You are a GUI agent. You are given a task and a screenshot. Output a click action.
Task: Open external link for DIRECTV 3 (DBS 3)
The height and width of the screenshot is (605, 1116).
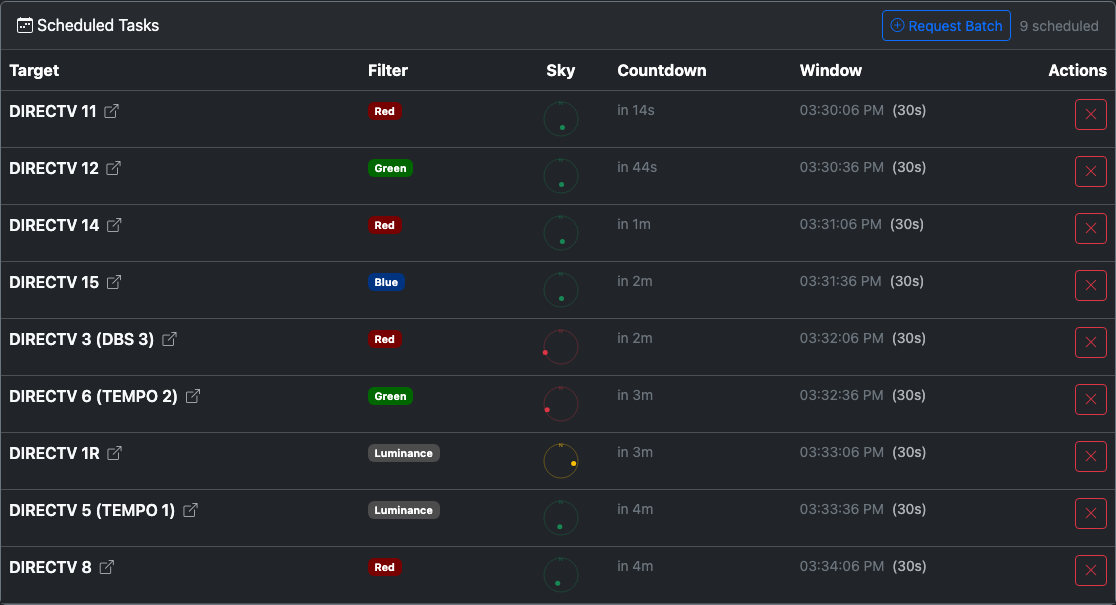(x=169, y=339)
